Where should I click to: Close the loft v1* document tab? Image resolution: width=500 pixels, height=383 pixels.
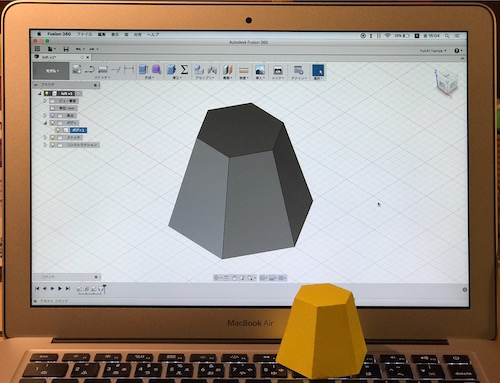tap(88, 57)
